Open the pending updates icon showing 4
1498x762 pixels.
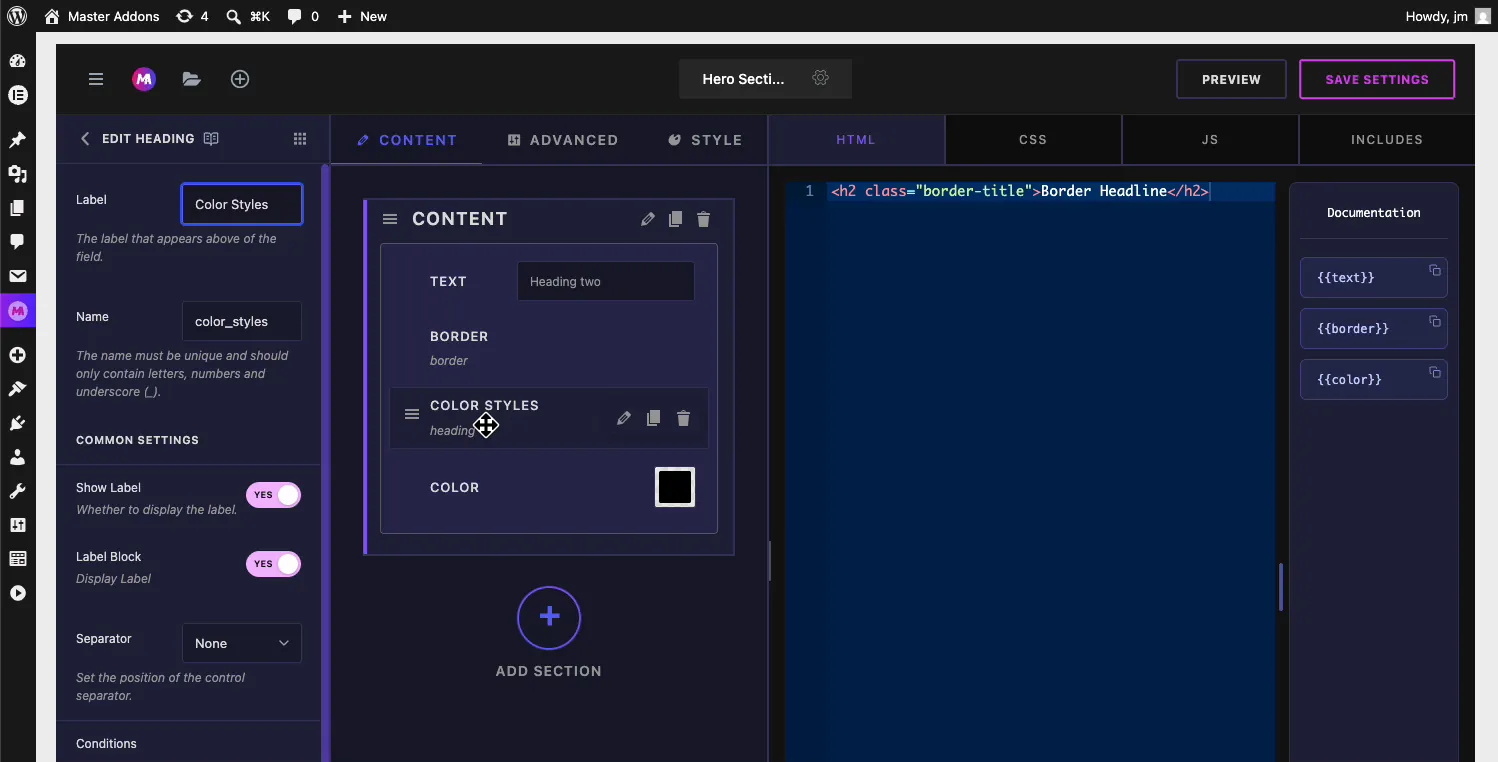(x=192, y=16)
